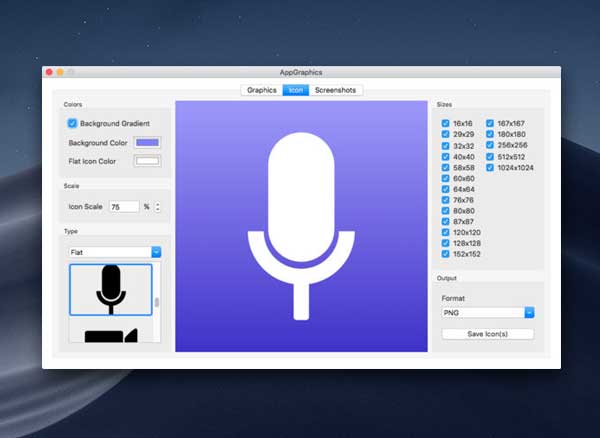Uncheck the 256x256 size checkbox

tap(490, 145)
